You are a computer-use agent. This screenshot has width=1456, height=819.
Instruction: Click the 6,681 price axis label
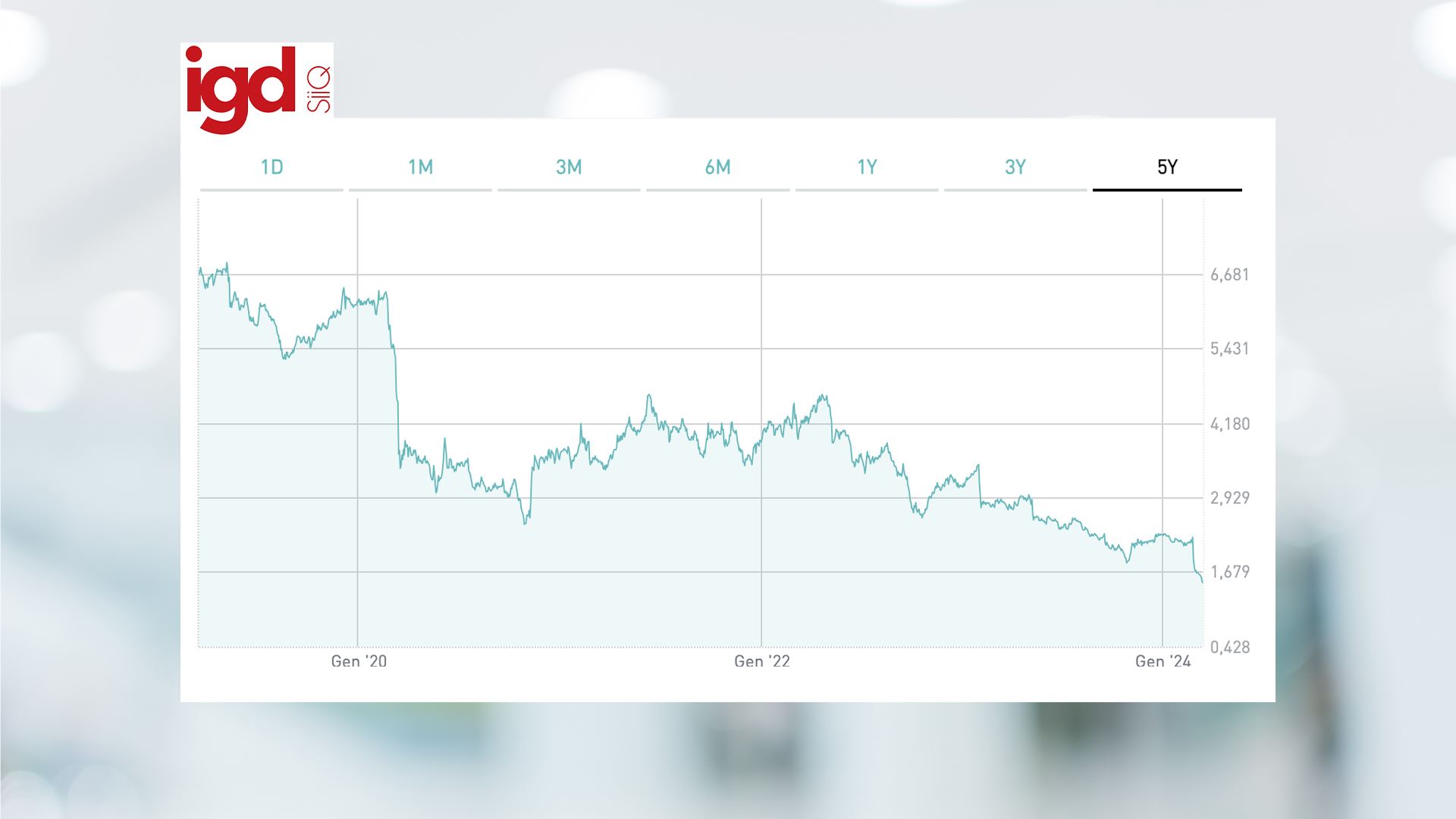1229,275
